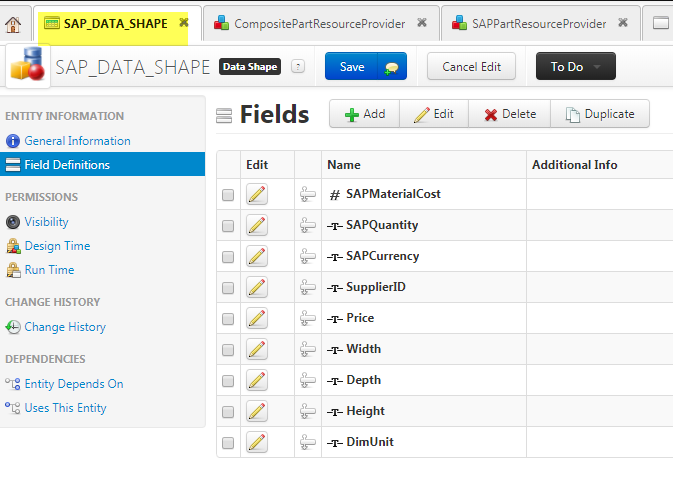Click the reorder handle for DimUnit
This screenshot has height=483, width=673.
coord(307,442)
